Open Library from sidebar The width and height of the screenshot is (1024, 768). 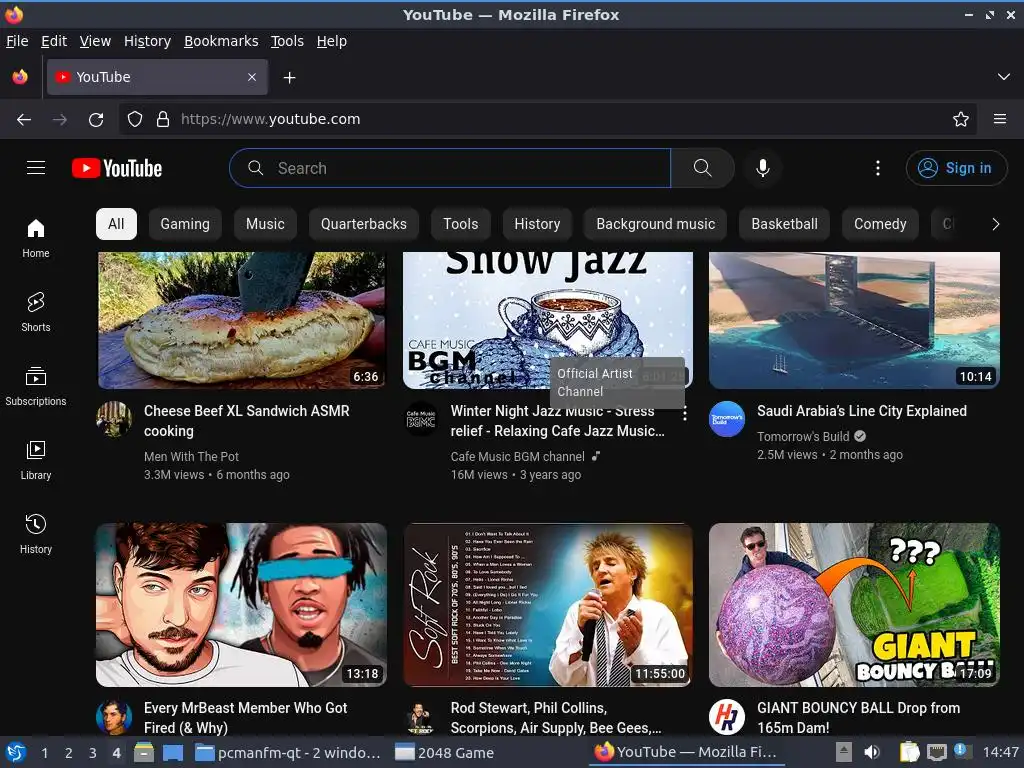point(36,460)
